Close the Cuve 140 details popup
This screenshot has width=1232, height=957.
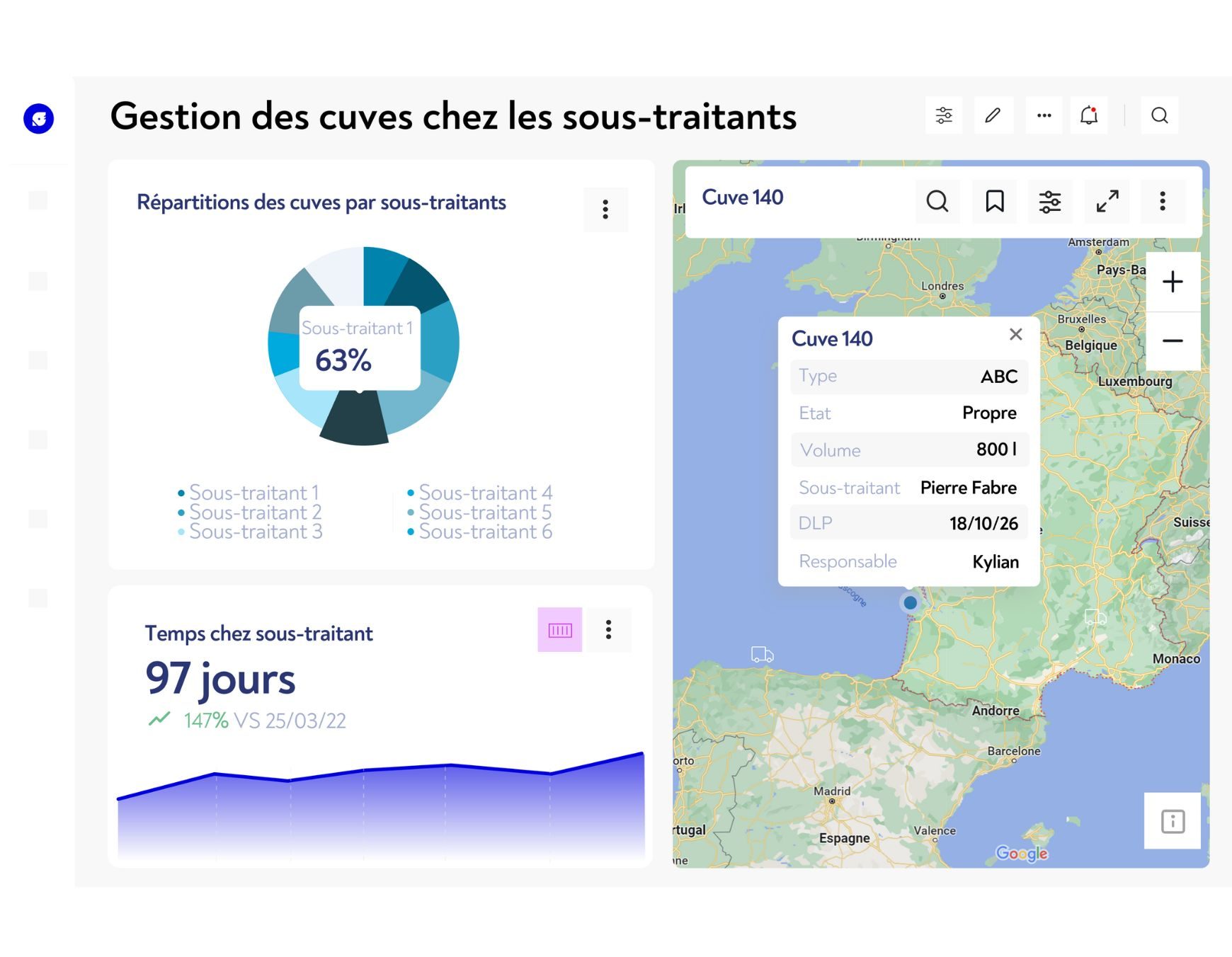[x=1015, y=335]
